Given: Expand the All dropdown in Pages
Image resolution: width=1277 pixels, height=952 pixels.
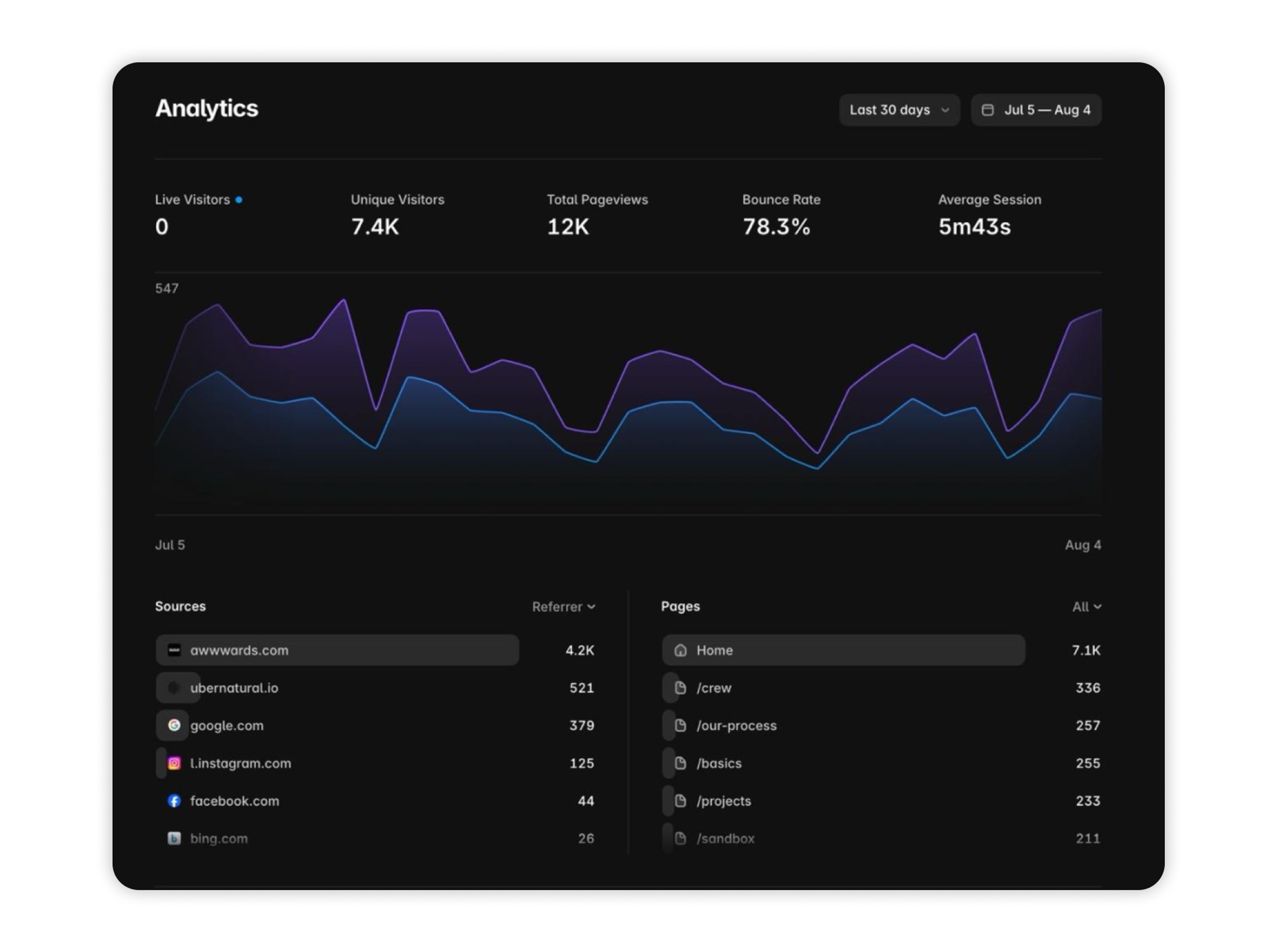Looking at the screenshot, I should 1086,607.
